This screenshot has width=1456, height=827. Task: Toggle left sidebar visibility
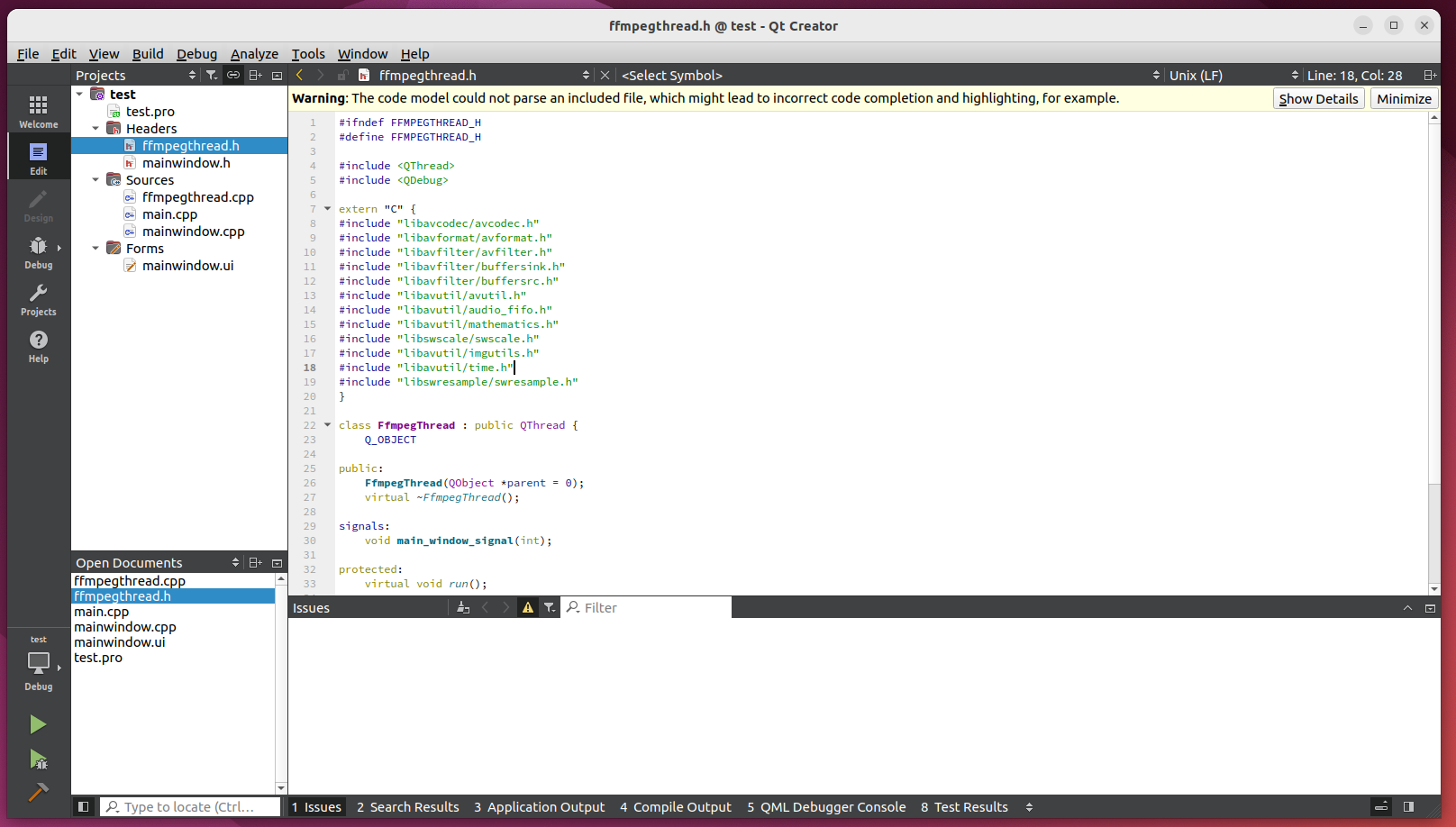tap(83, 807)
